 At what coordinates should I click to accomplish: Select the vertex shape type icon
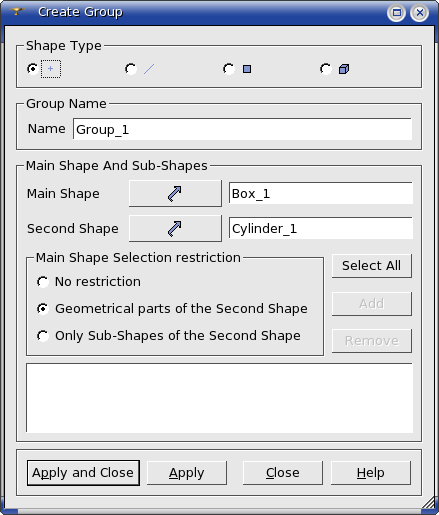coord(51,69)
